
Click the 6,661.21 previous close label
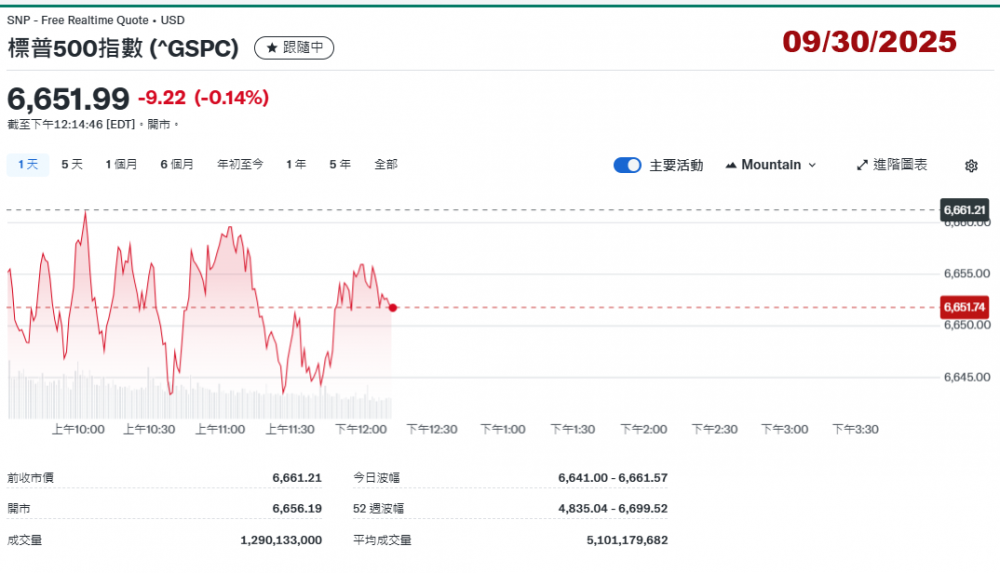pos(964,210)
